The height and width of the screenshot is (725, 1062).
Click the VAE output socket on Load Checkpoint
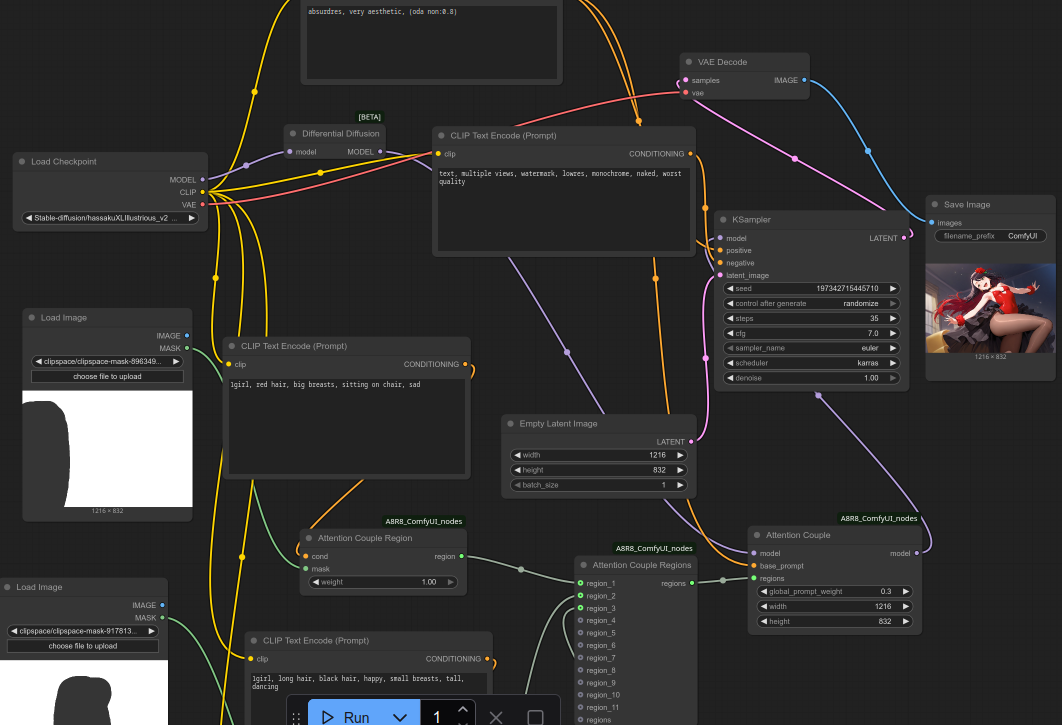[203, 205]
